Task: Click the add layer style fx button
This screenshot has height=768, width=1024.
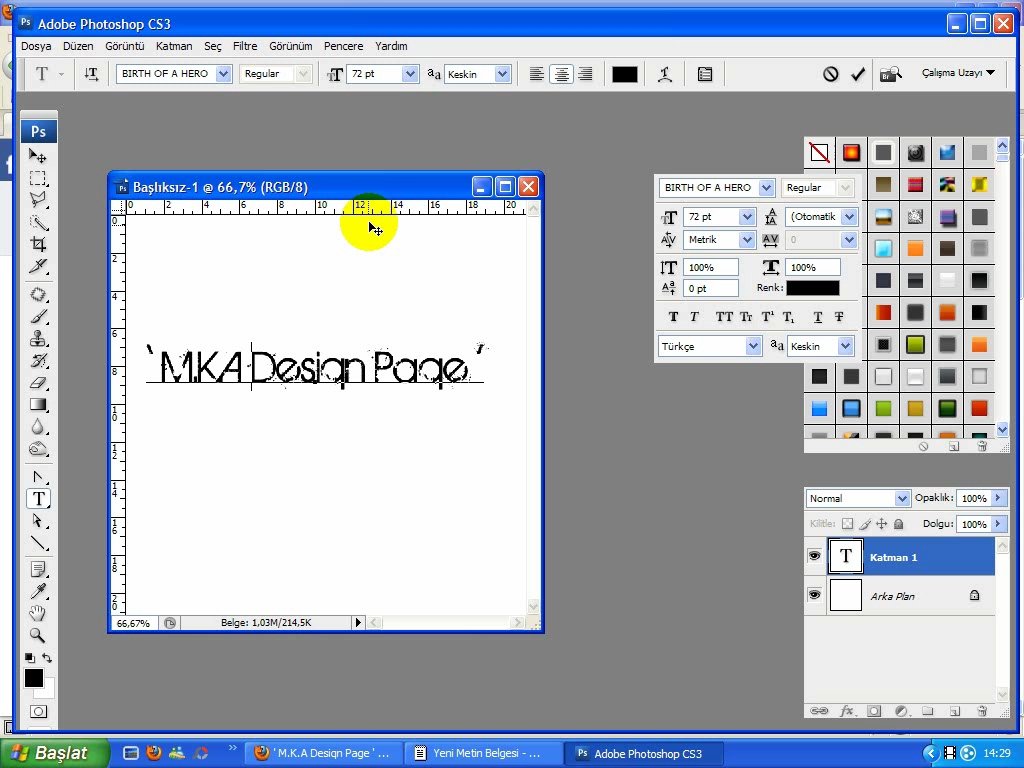Action: [x=847, y=711]
